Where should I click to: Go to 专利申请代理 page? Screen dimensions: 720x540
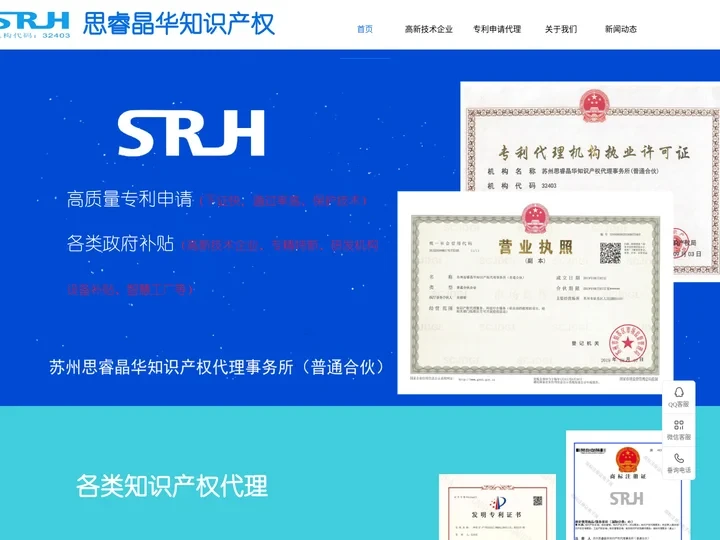(x=497, y=29)
